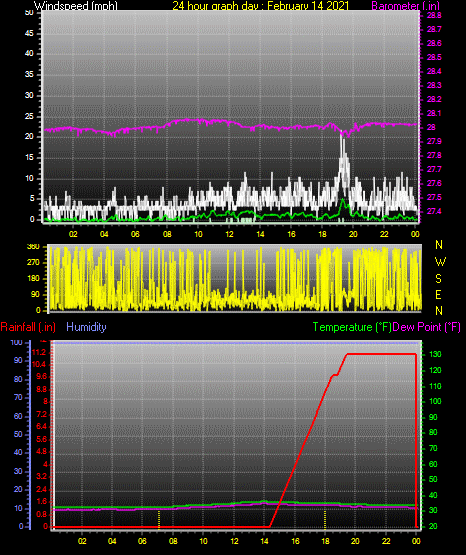The height and width of the screenshot is (555, 466).
Task: Click the red "Rainfall (.in)" legend label
Action: (x=28, y=327)
